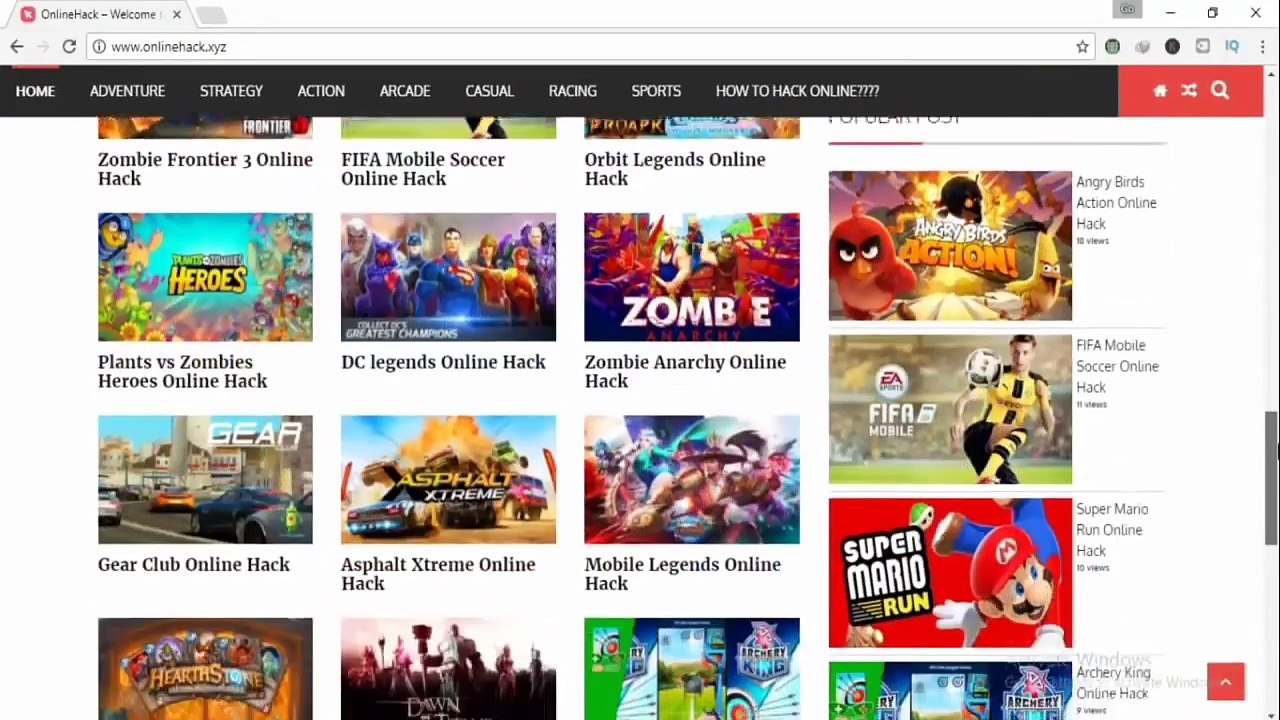Image resolution: width=1280 pixels, height=720 pixels.
Task: Click the page vertical scrollbar thumb
Action: pyautogui.click(x=1271, y=478)
